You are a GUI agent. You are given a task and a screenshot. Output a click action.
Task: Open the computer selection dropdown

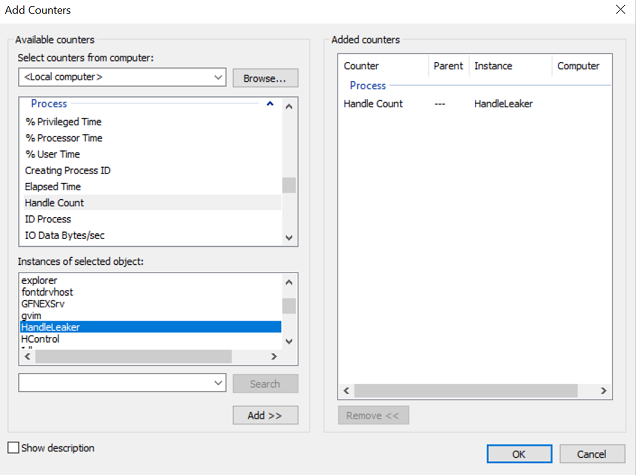[218, 77]
